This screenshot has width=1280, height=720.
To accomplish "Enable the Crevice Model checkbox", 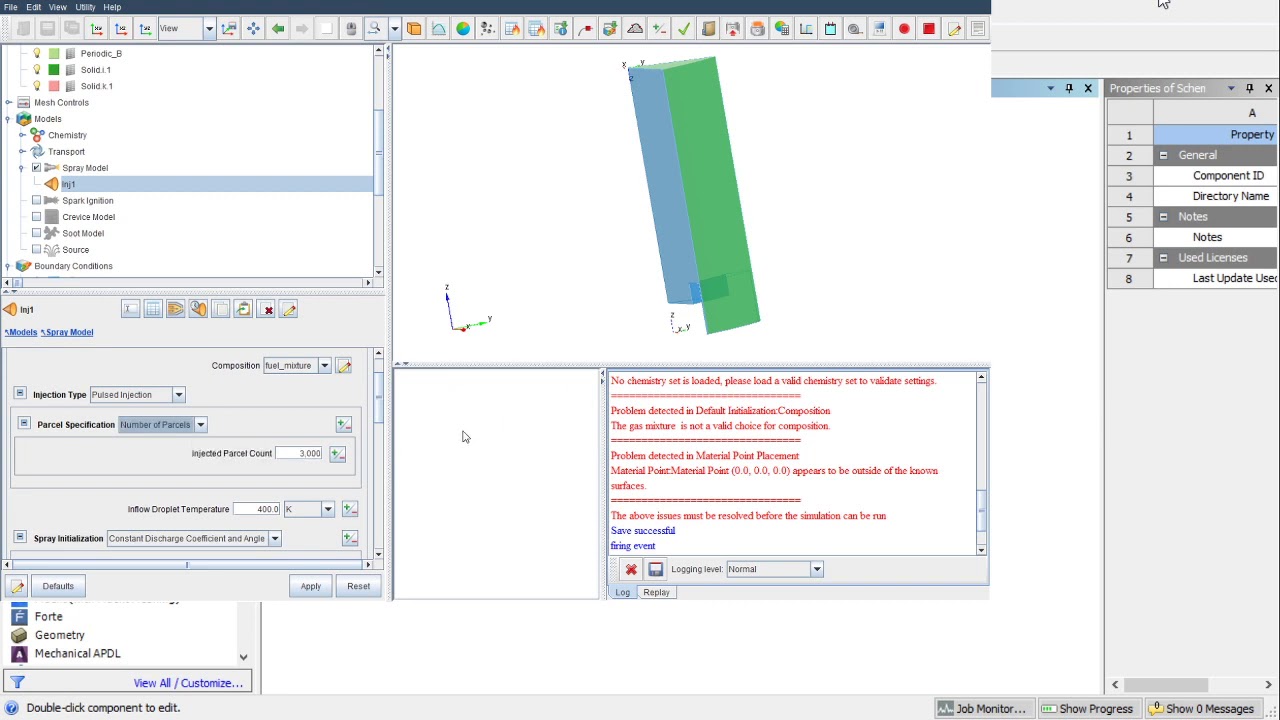I will [x=37, y=217].
